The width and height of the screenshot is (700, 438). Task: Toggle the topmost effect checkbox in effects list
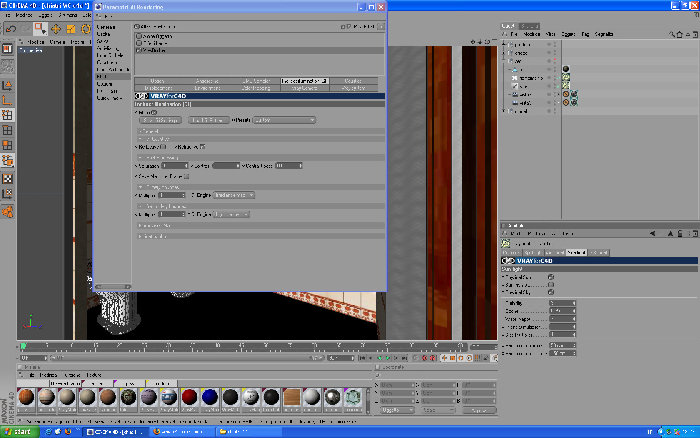point(139,36)
